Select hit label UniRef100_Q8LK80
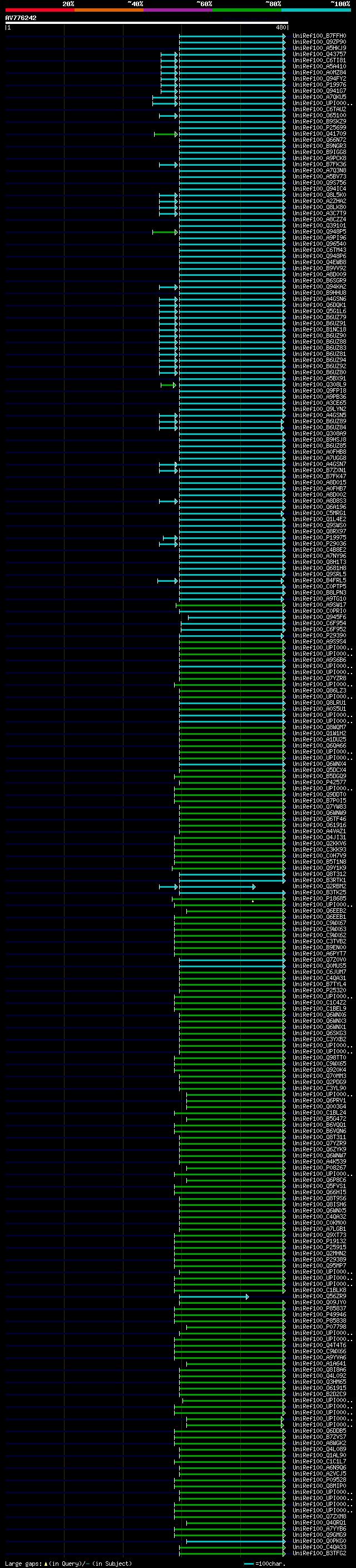 pos(319,207)
